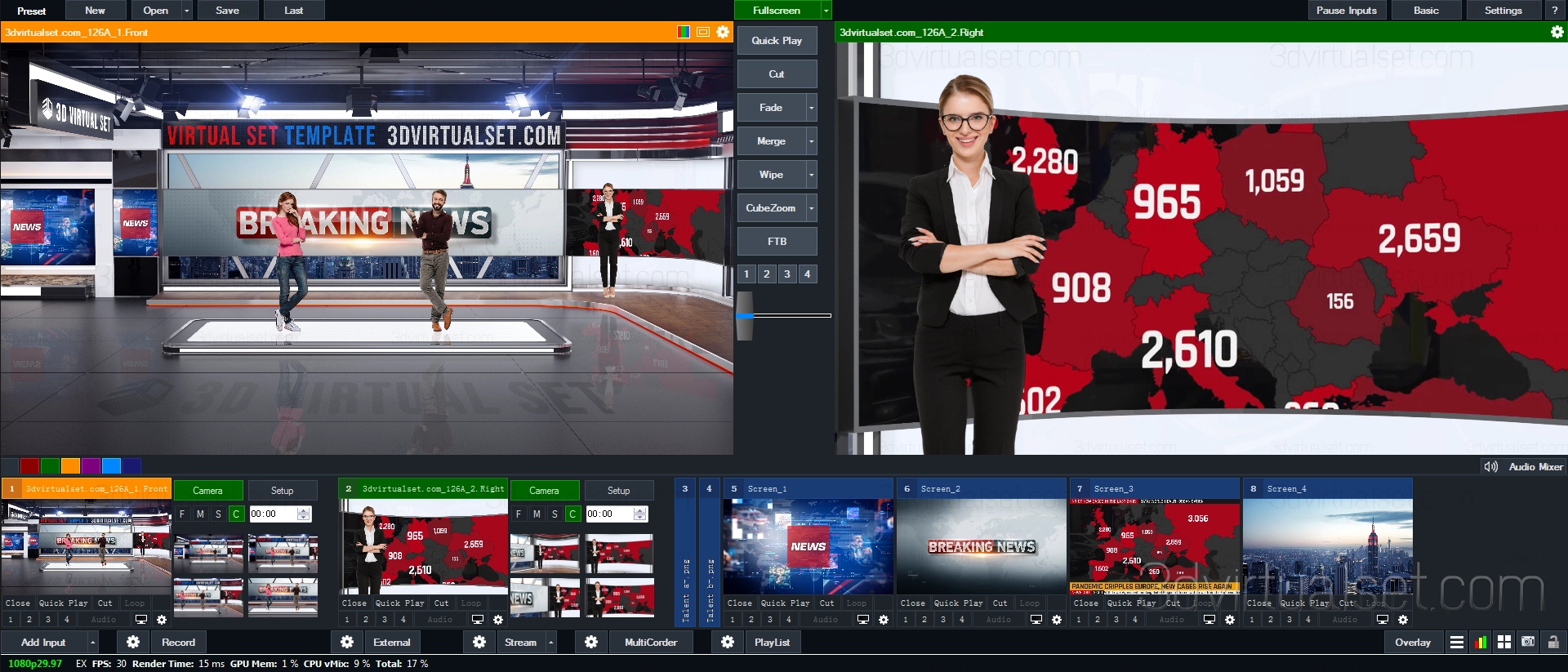
Task: Toggle overlay 4 in transition panel
Action: [x=808, y=274]
